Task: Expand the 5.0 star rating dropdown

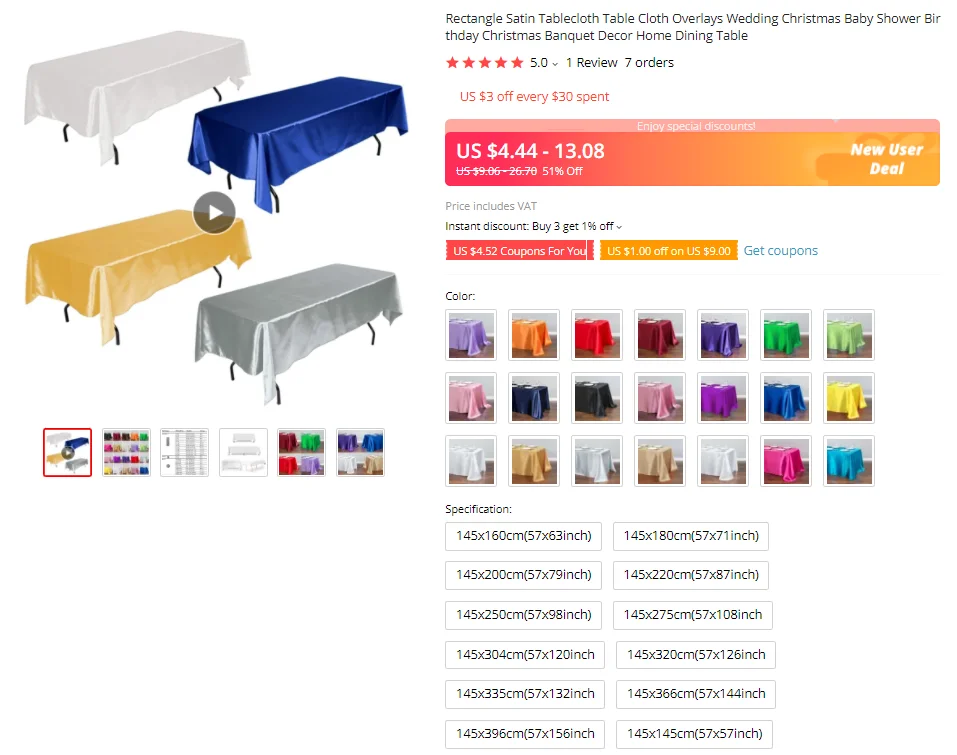Action: pyautogui.click(x=544, y=63)
